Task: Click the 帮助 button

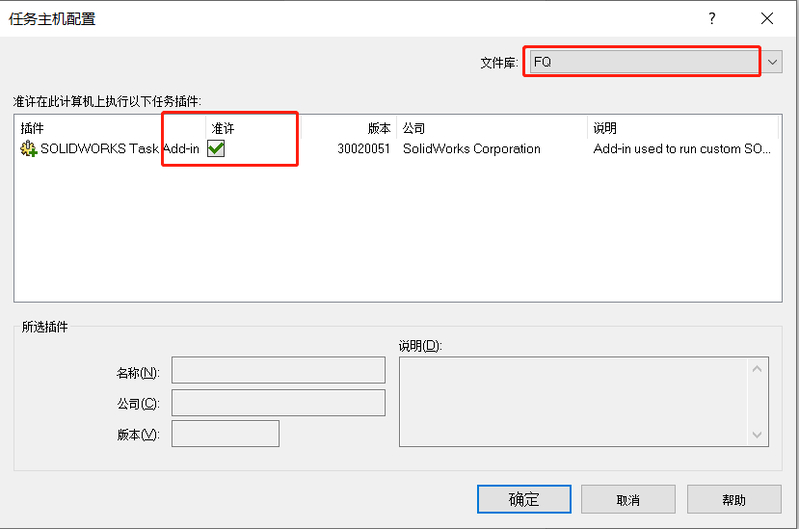Action: pos(734,499)
